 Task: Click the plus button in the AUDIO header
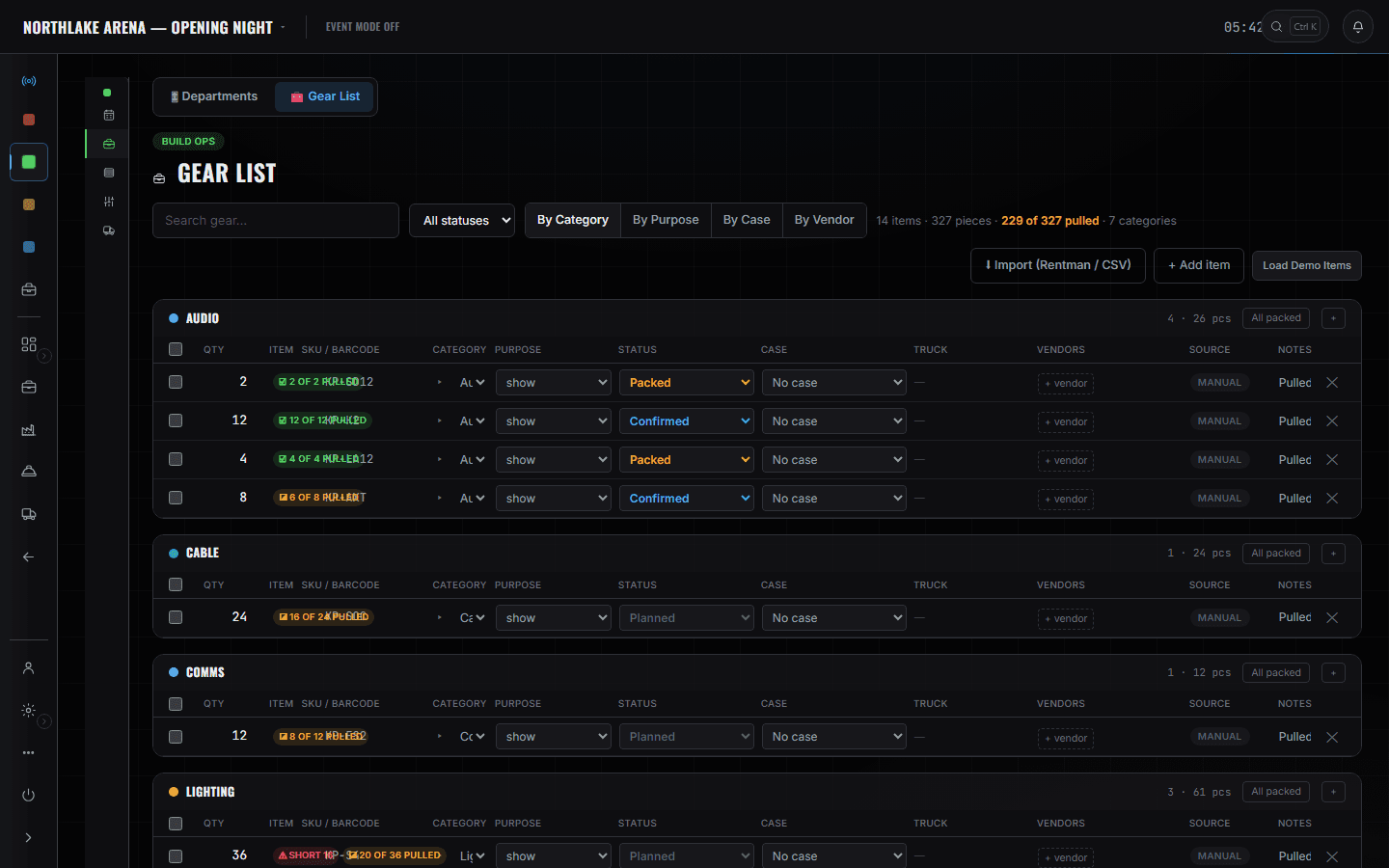(1334, 318)
